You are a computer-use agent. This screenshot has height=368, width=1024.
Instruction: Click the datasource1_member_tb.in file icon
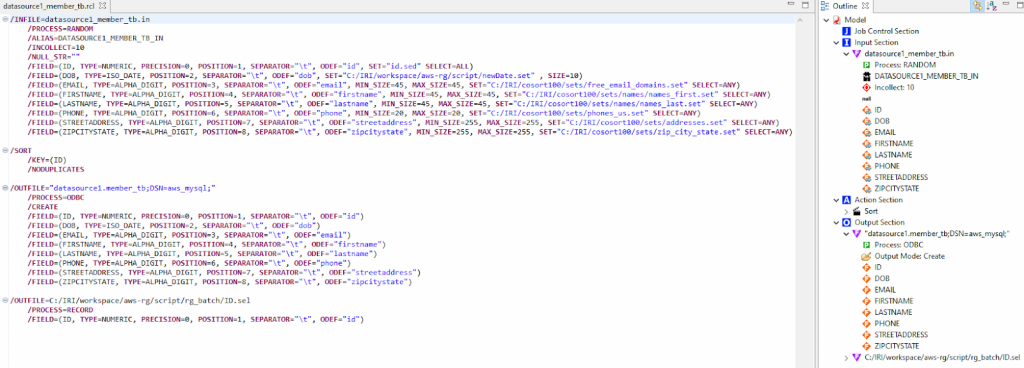857,54
